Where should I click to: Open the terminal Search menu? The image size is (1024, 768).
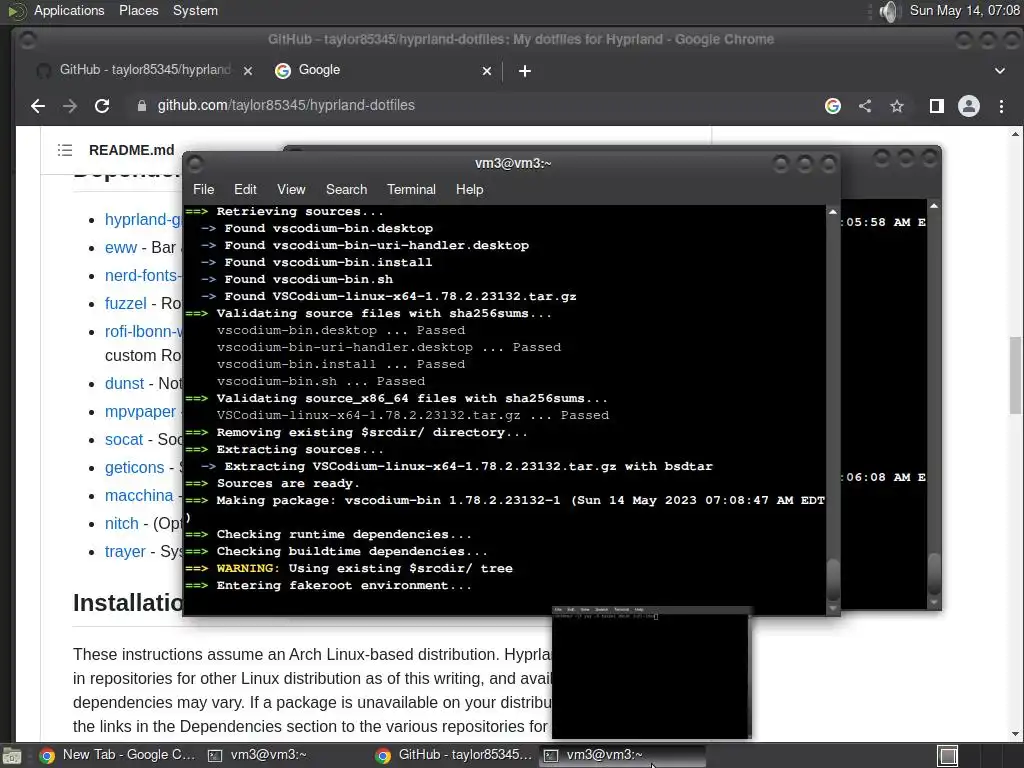(x=346, y=189)
